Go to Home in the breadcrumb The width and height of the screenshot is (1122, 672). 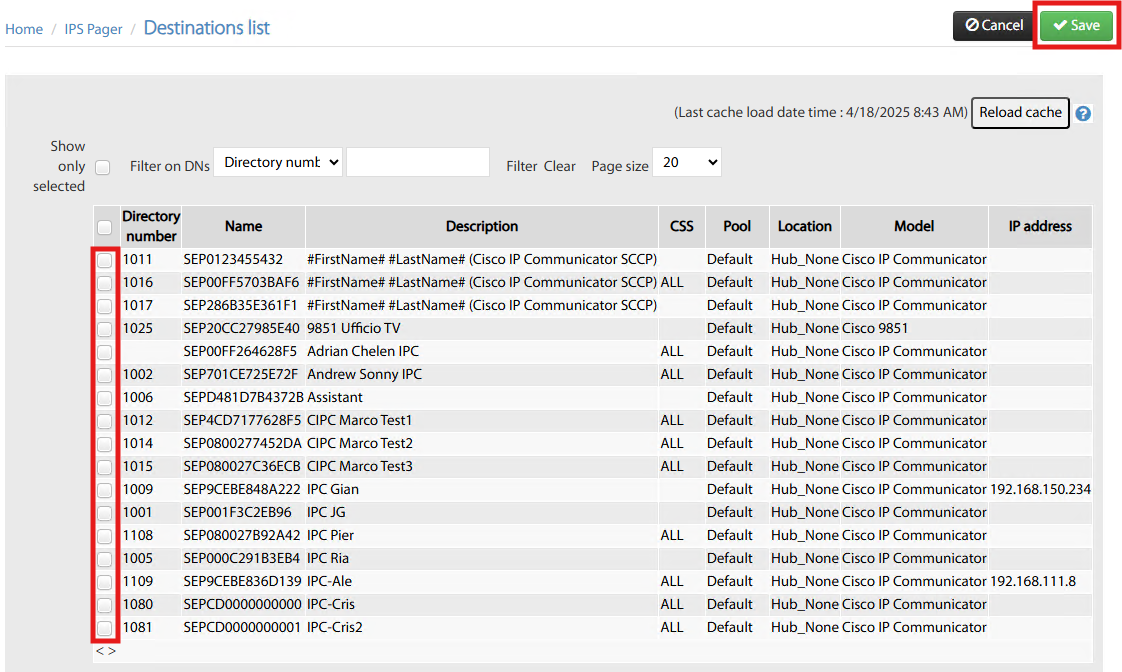[24, 29]
